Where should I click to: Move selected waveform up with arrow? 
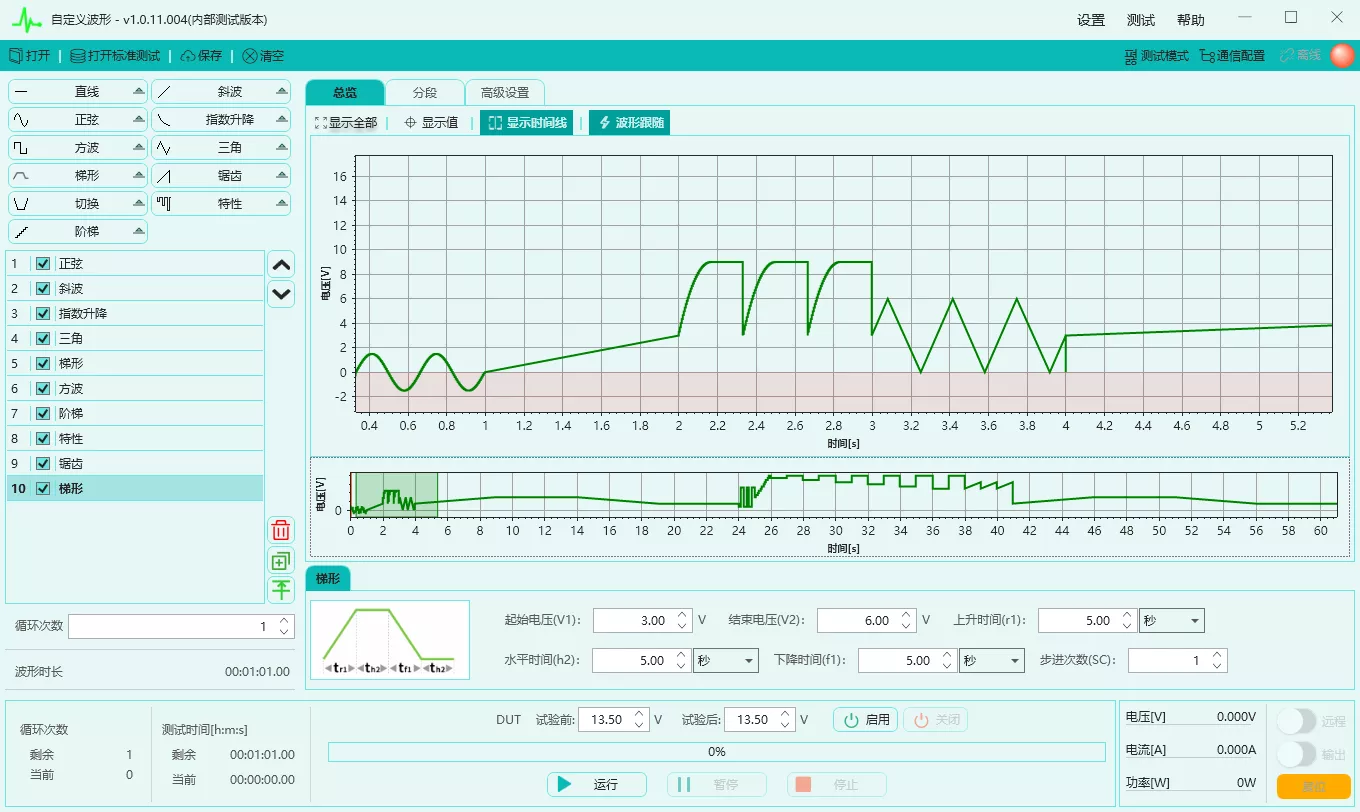282,265
